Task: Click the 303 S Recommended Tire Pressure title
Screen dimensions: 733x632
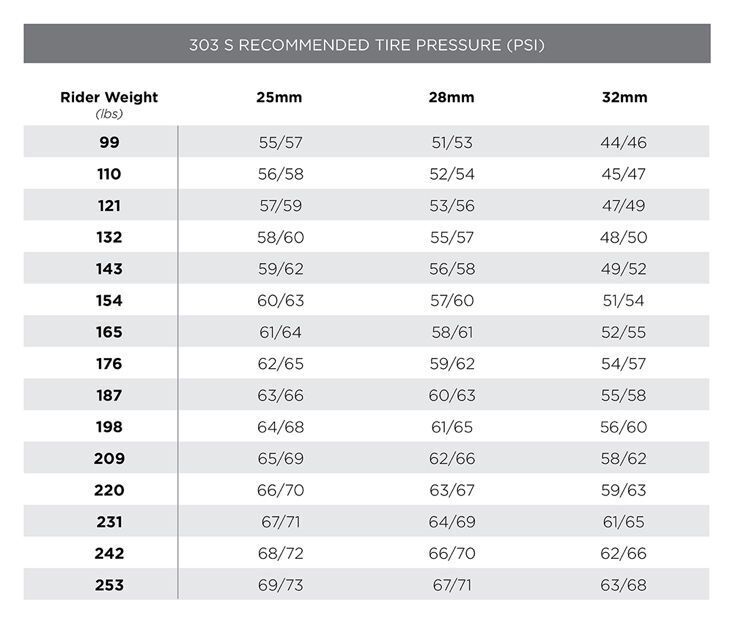Action: tap(367, 45)
